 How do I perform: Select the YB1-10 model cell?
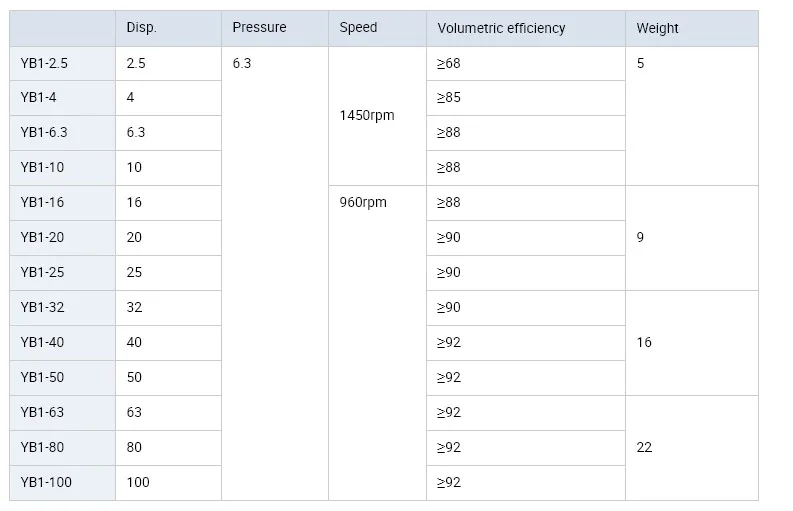click(44, 168)
